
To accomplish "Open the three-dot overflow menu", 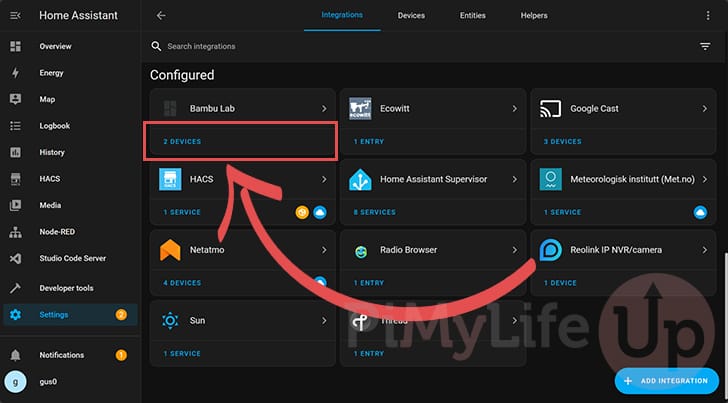I will point(708,16).
